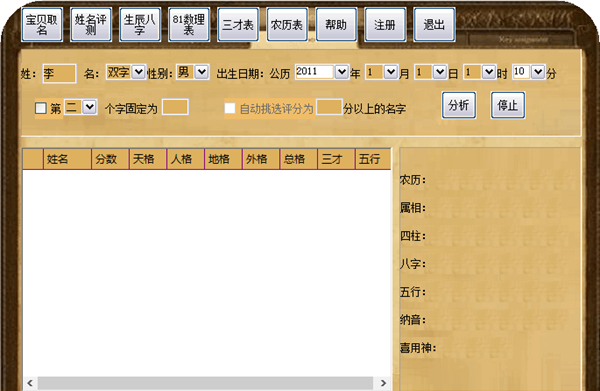
Task: Switch to 姓名评测 tab
Action: point(91,24)
